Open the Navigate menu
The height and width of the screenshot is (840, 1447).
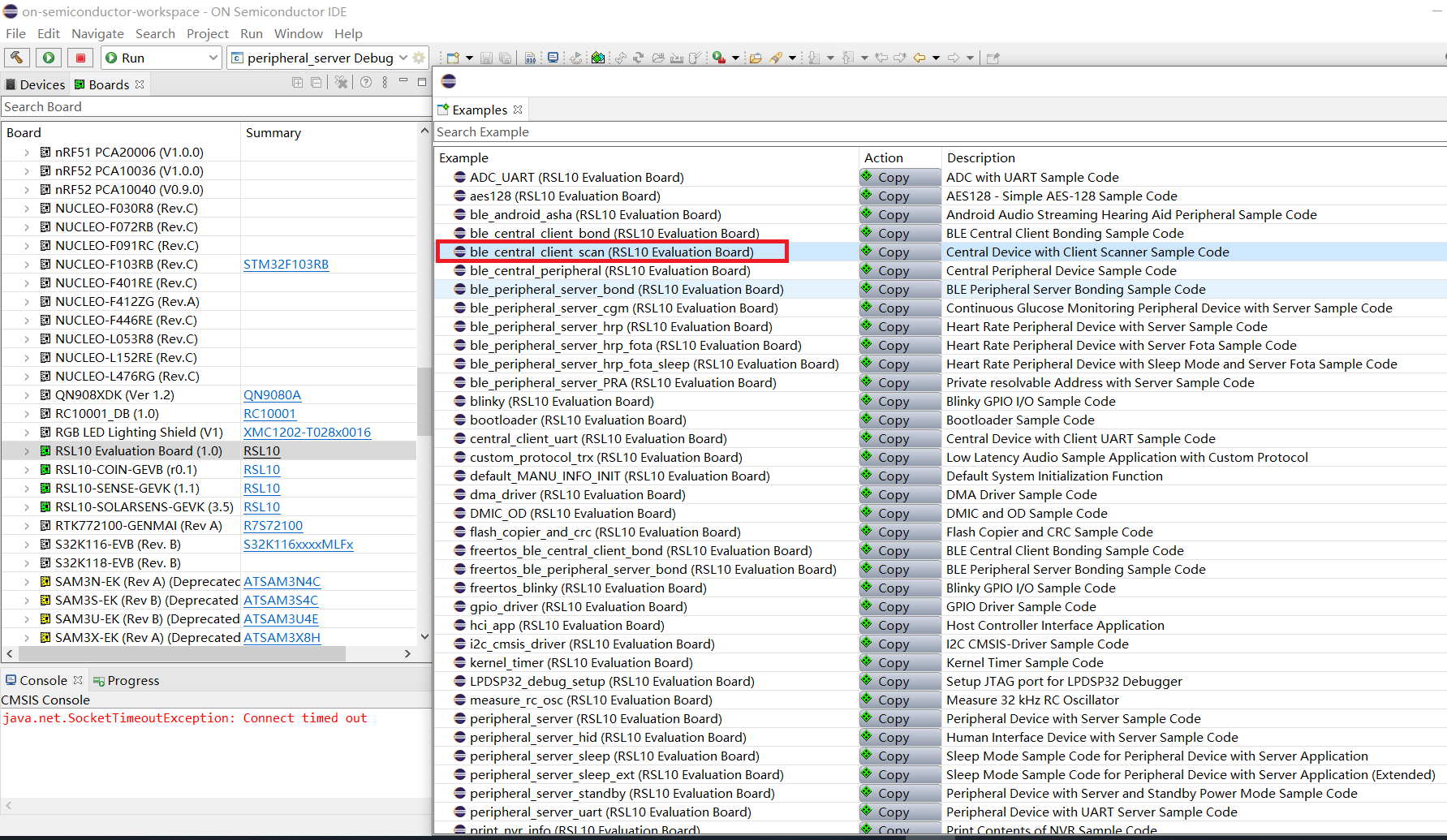[97, 33]
